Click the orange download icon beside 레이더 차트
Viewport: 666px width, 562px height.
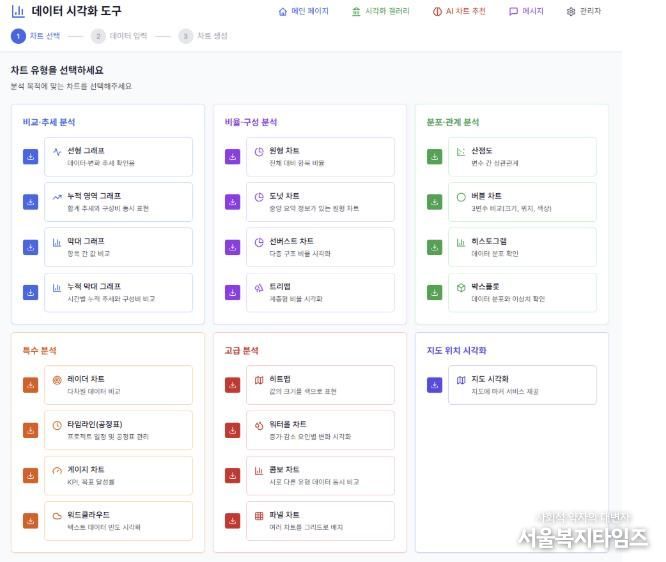point(30,385)
